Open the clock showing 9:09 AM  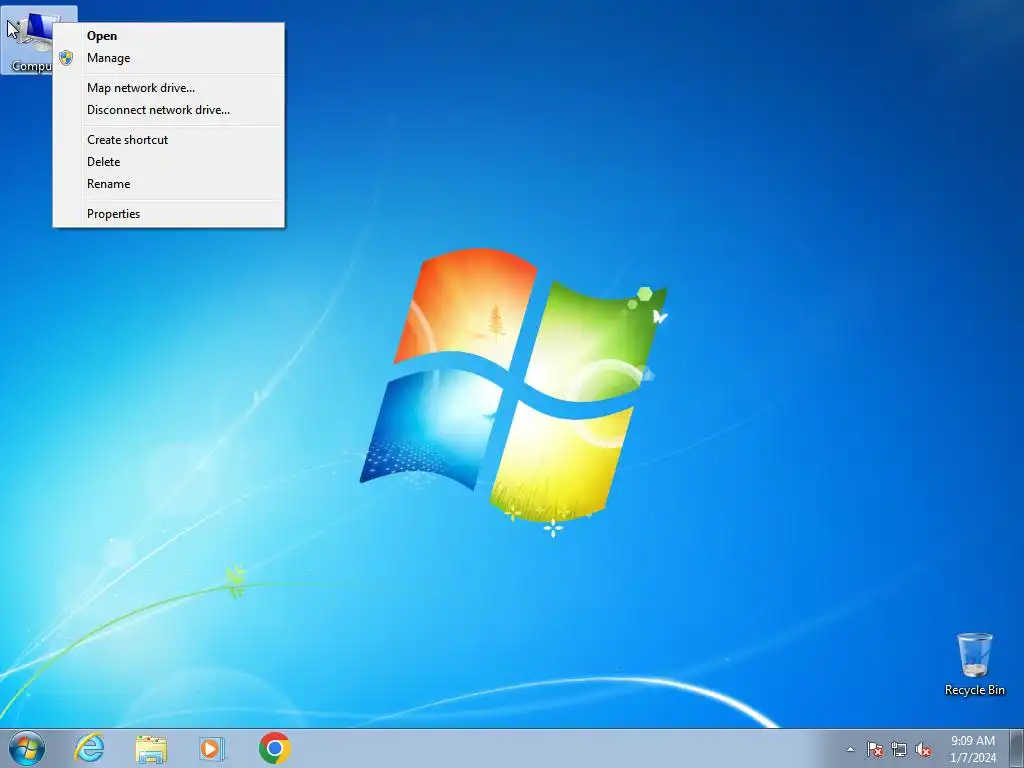pos(972,749)
